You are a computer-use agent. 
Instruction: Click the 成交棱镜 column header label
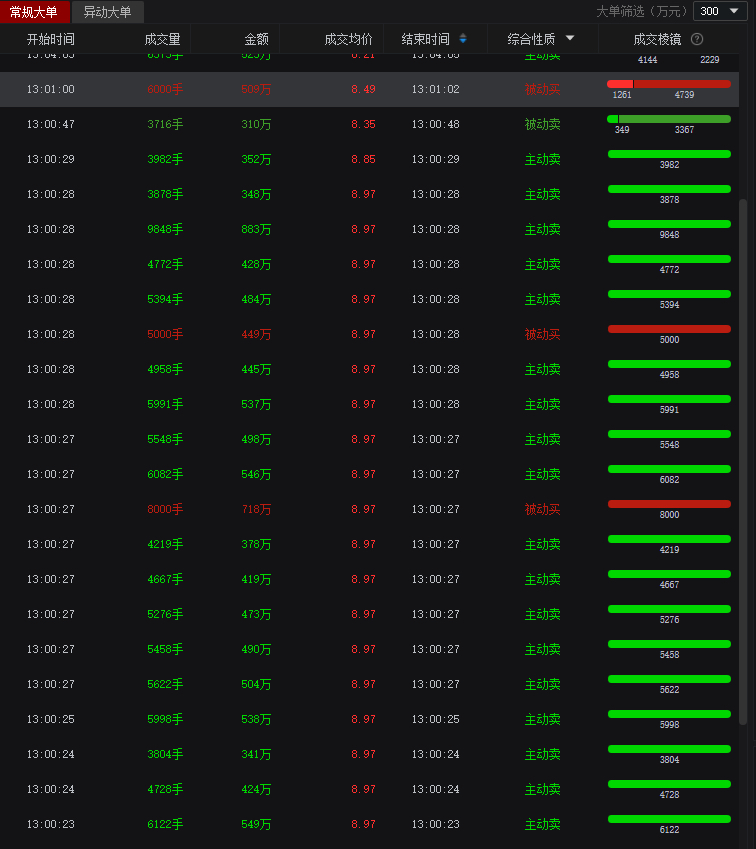click(x=657, y=39)
